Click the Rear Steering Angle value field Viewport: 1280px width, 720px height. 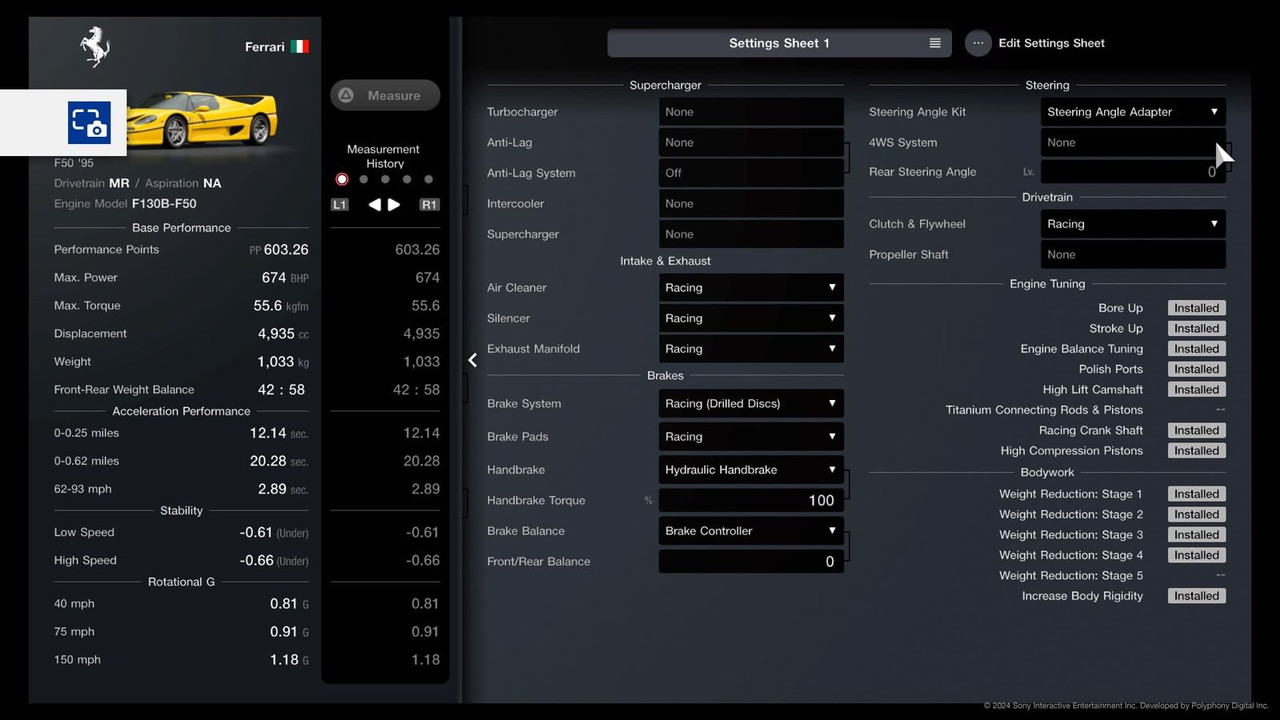pyautogui.click(x=1133, y=172)
